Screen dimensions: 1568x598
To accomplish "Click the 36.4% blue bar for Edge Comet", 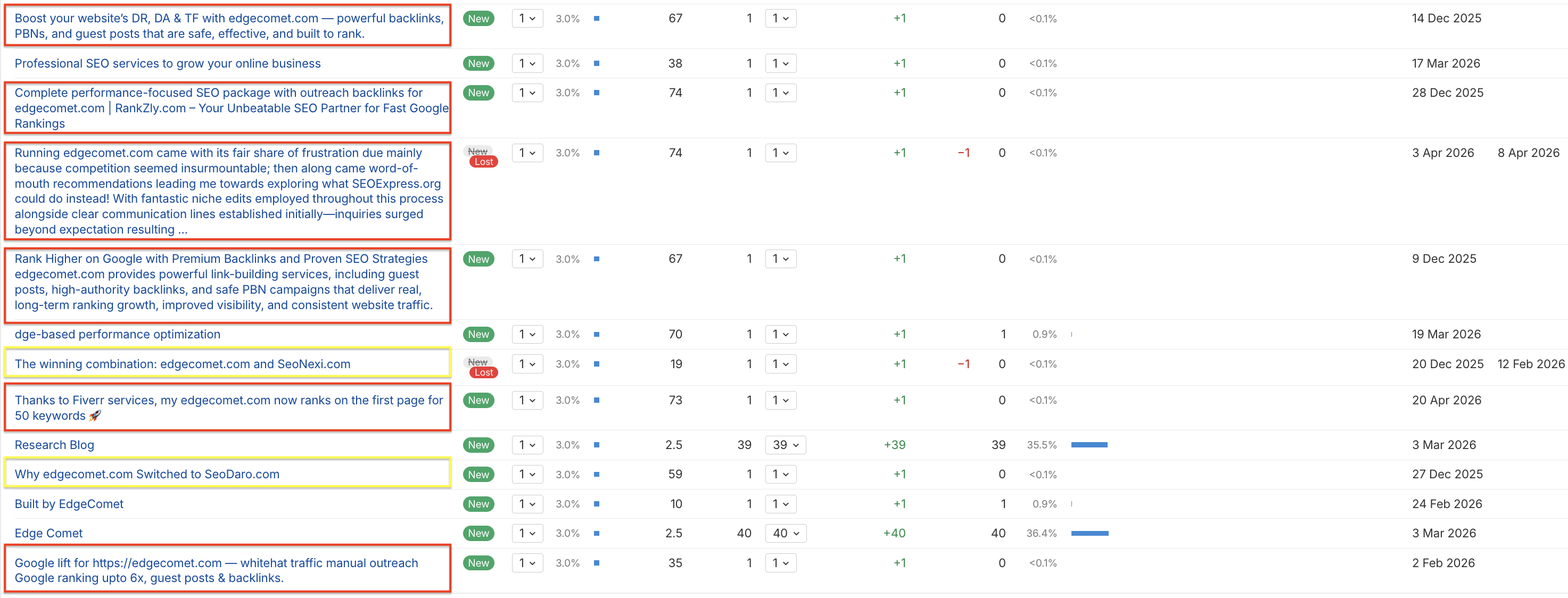I will [x=1090, y=533].
